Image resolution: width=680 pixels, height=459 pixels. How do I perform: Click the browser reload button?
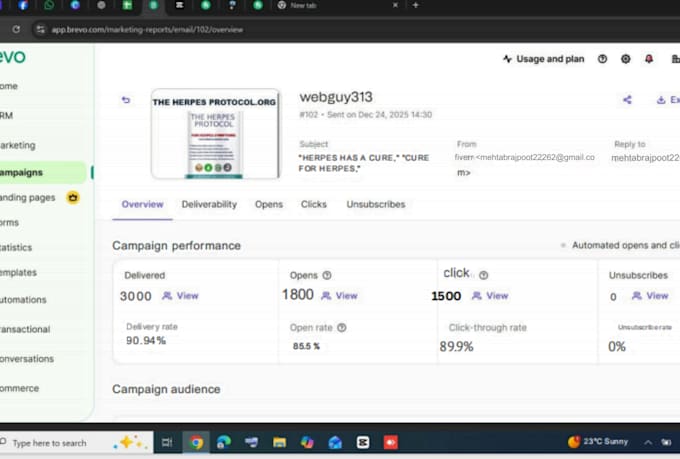coord(16,29)
